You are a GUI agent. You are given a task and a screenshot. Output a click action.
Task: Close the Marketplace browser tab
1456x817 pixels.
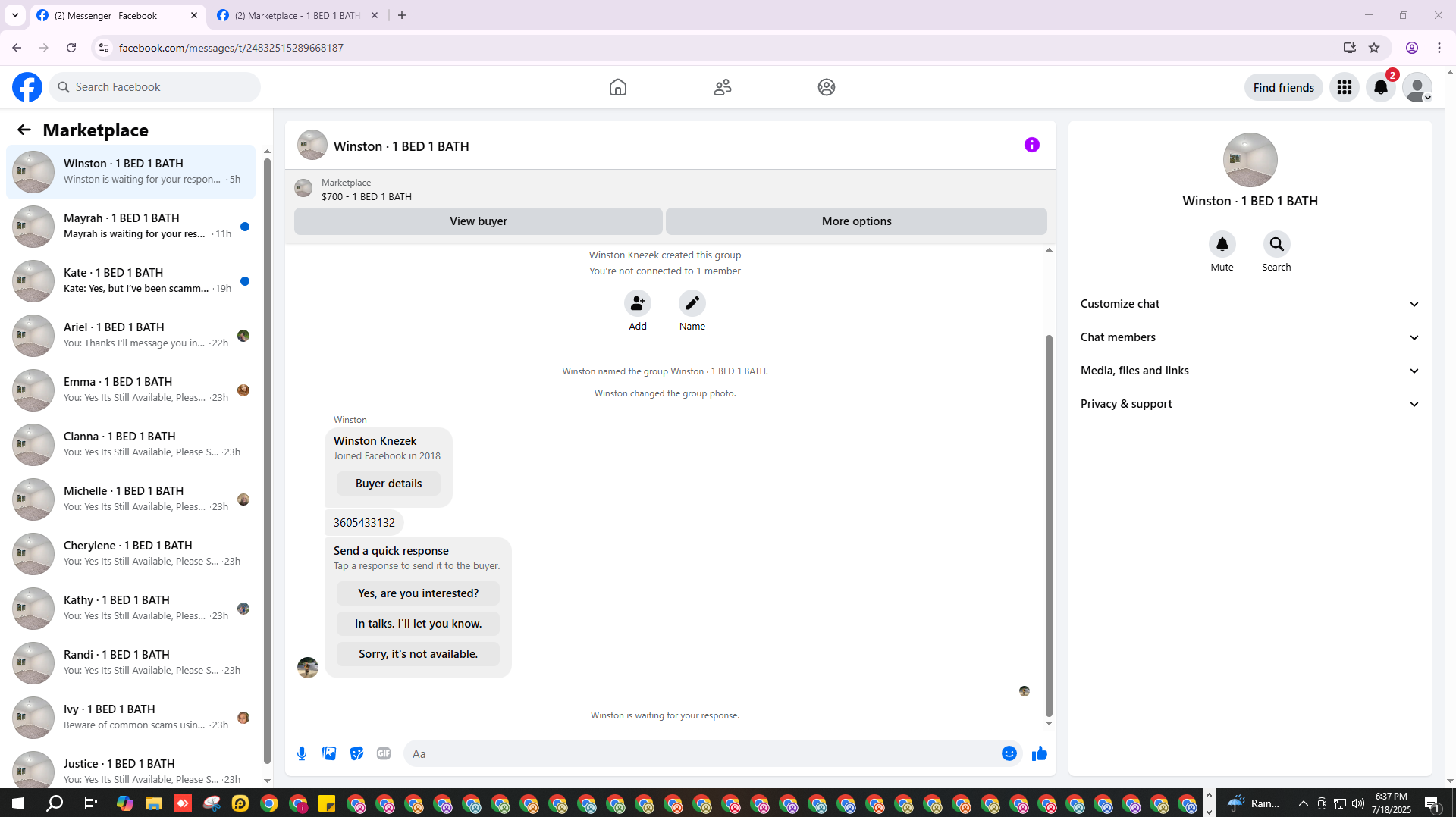pos(375,15)
